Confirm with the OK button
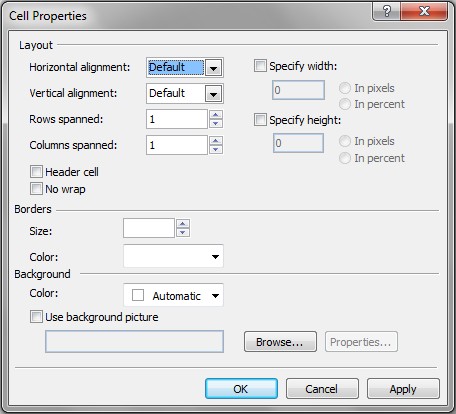 click(241, 389)
